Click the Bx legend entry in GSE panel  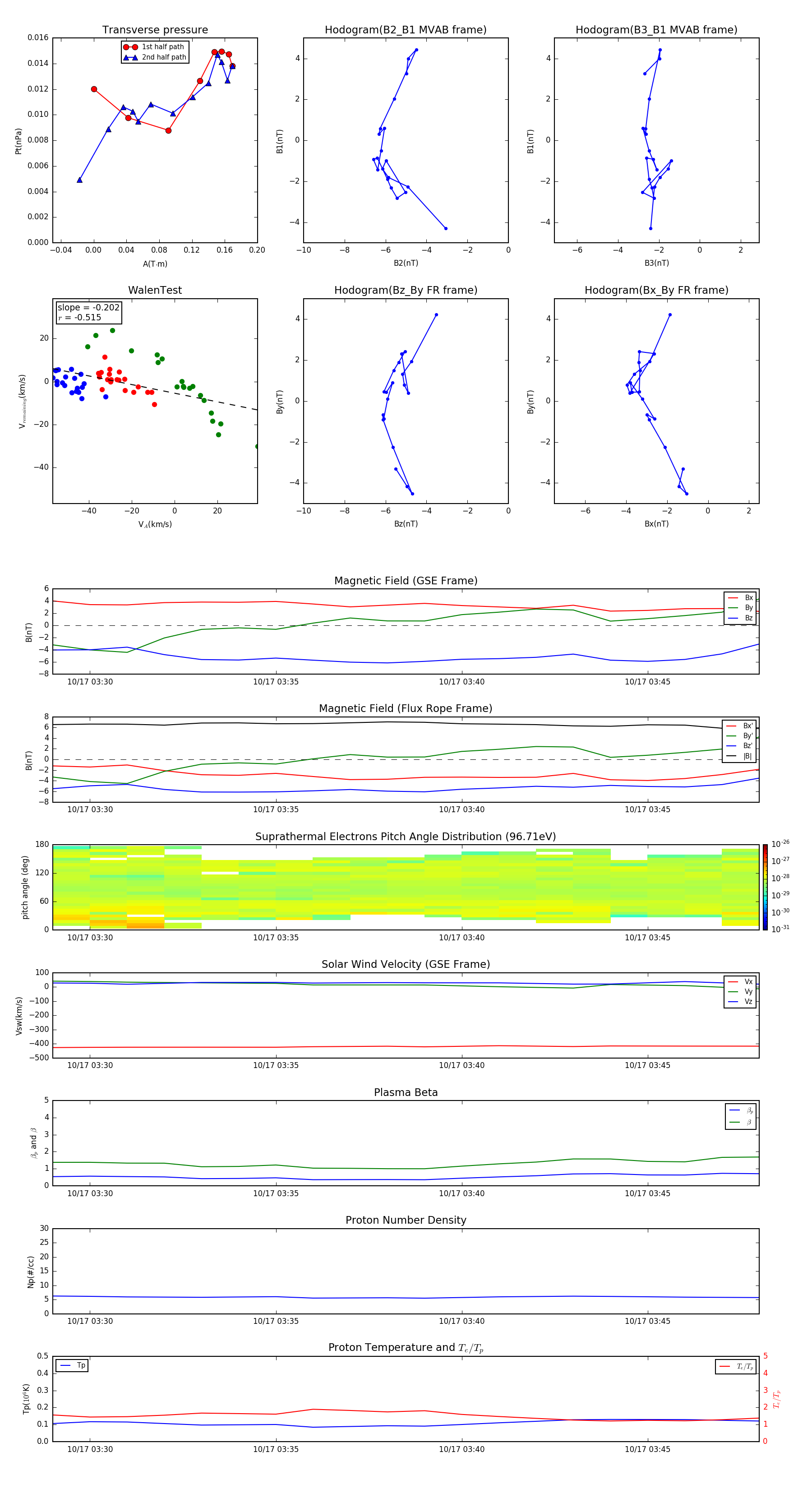tap(740, 598)
